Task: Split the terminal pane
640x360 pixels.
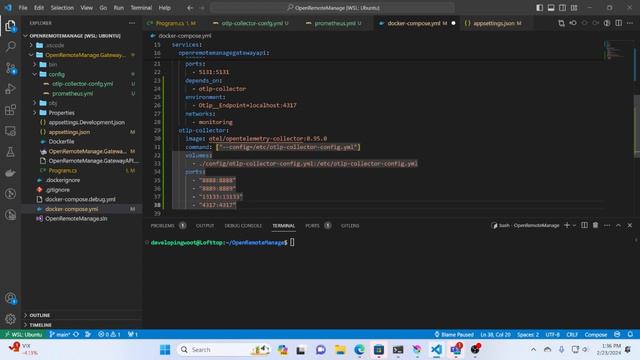Action: [584, 225]
